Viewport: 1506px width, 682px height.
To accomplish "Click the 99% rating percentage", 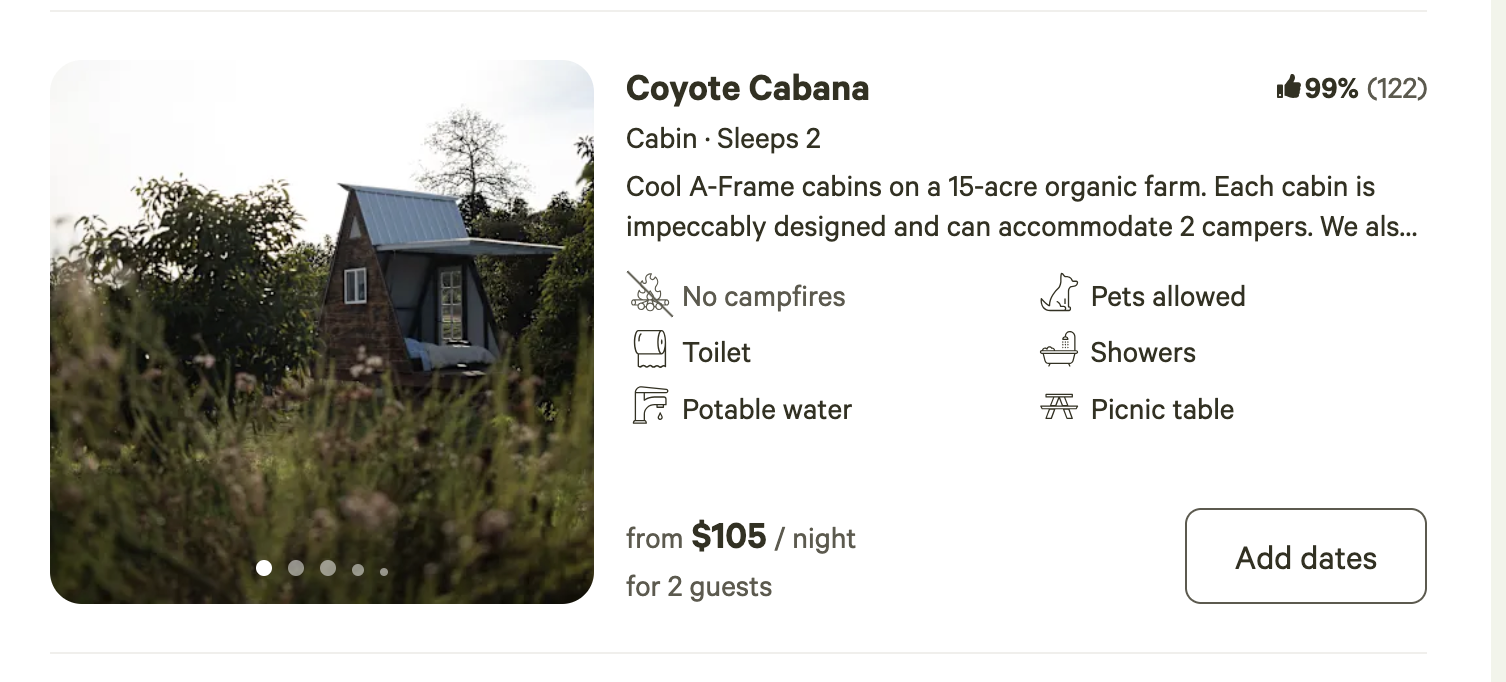I will pos(1331,89).
